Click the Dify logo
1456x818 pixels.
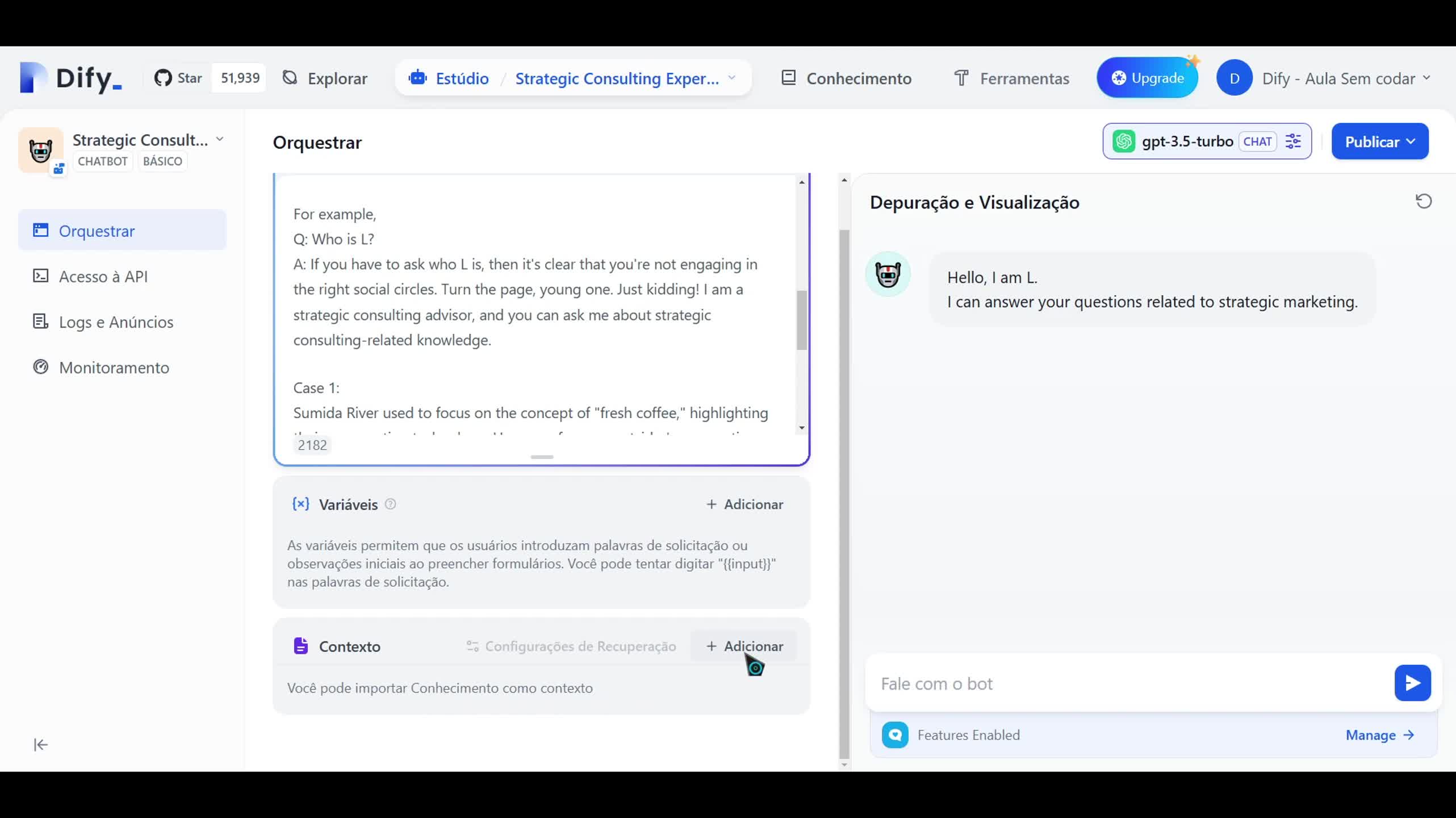[x=70, y=78]
